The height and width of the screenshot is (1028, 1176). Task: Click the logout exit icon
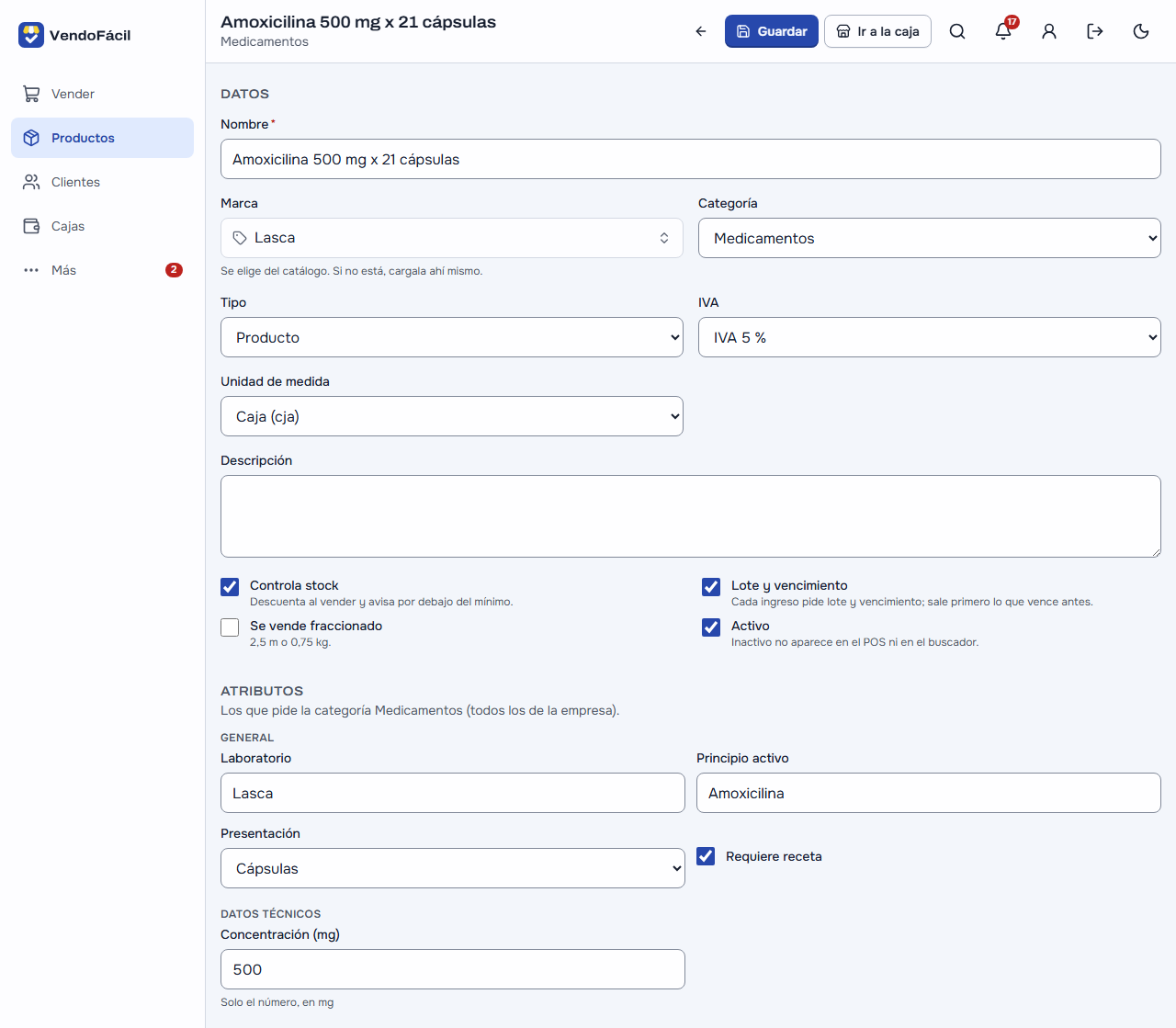pyautogui.click(x=1095, y=31)
